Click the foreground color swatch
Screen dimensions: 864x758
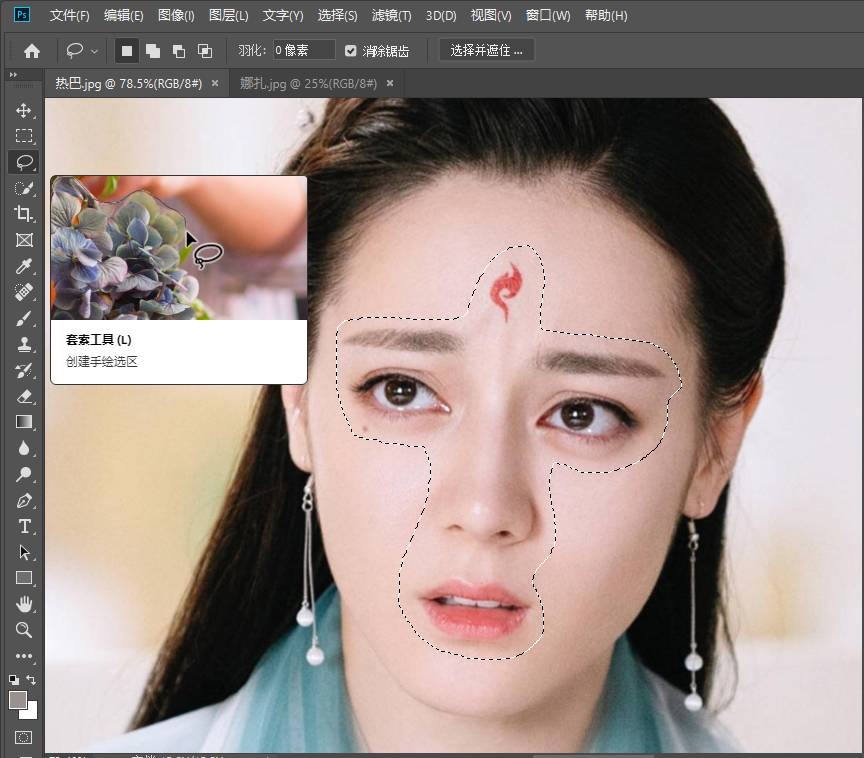pyautogui.click(x=18, y=700)
